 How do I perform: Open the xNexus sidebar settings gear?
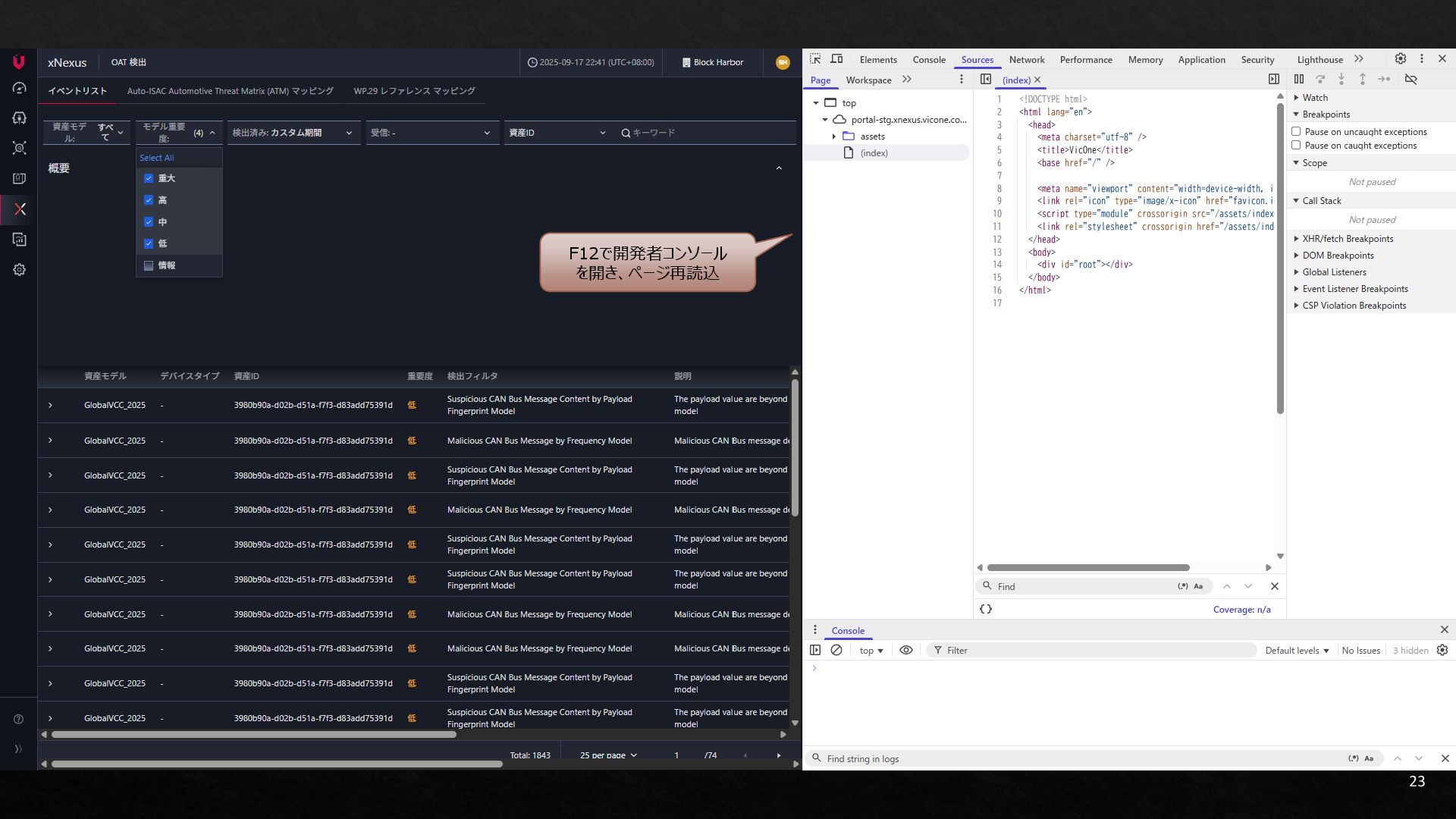tap(19, 270)
